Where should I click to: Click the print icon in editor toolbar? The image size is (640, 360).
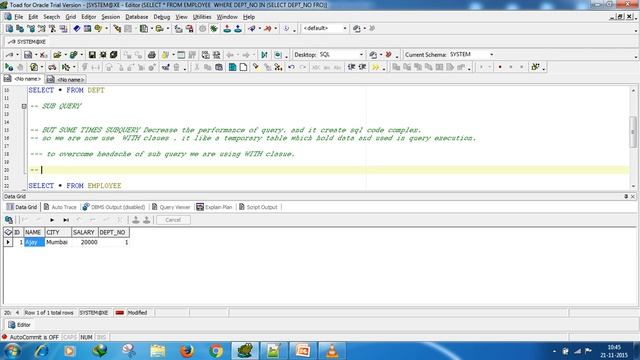(152, 55)
